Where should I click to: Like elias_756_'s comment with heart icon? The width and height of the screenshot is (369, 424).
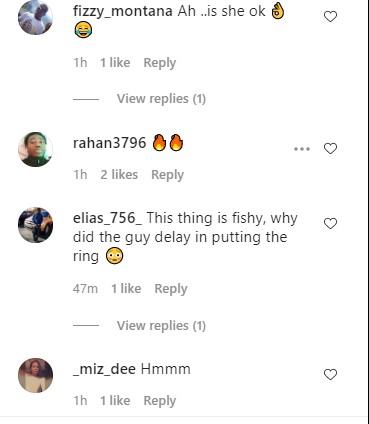point(330,223)
